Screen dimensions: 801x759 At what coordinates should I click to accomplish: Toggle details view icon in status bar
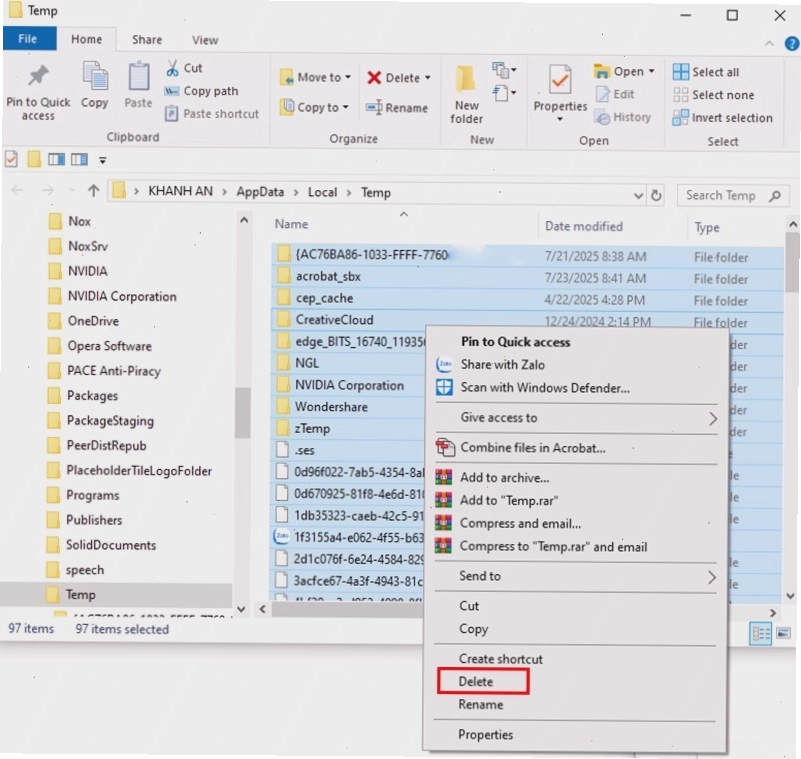coord(761,634)
